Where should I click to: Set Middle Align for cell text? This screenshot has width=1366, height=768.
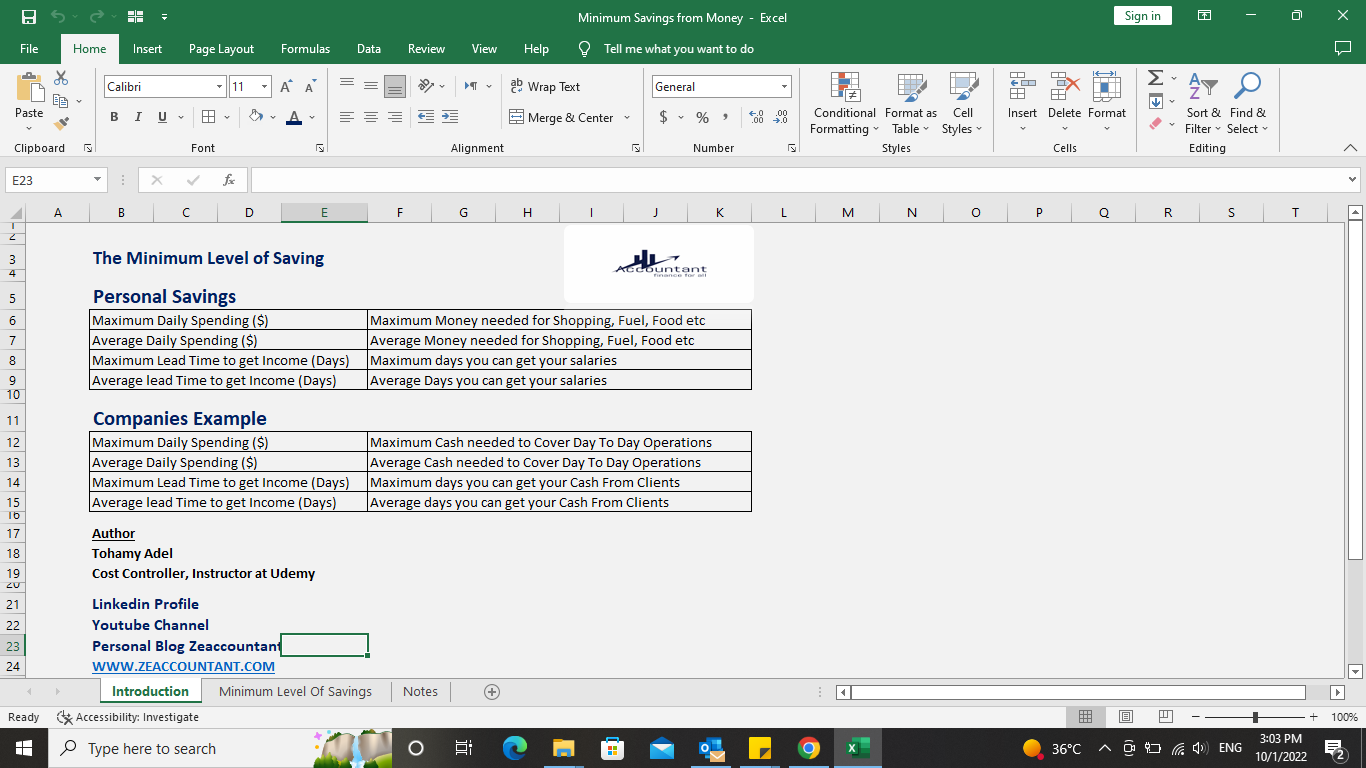click(371, 86)
